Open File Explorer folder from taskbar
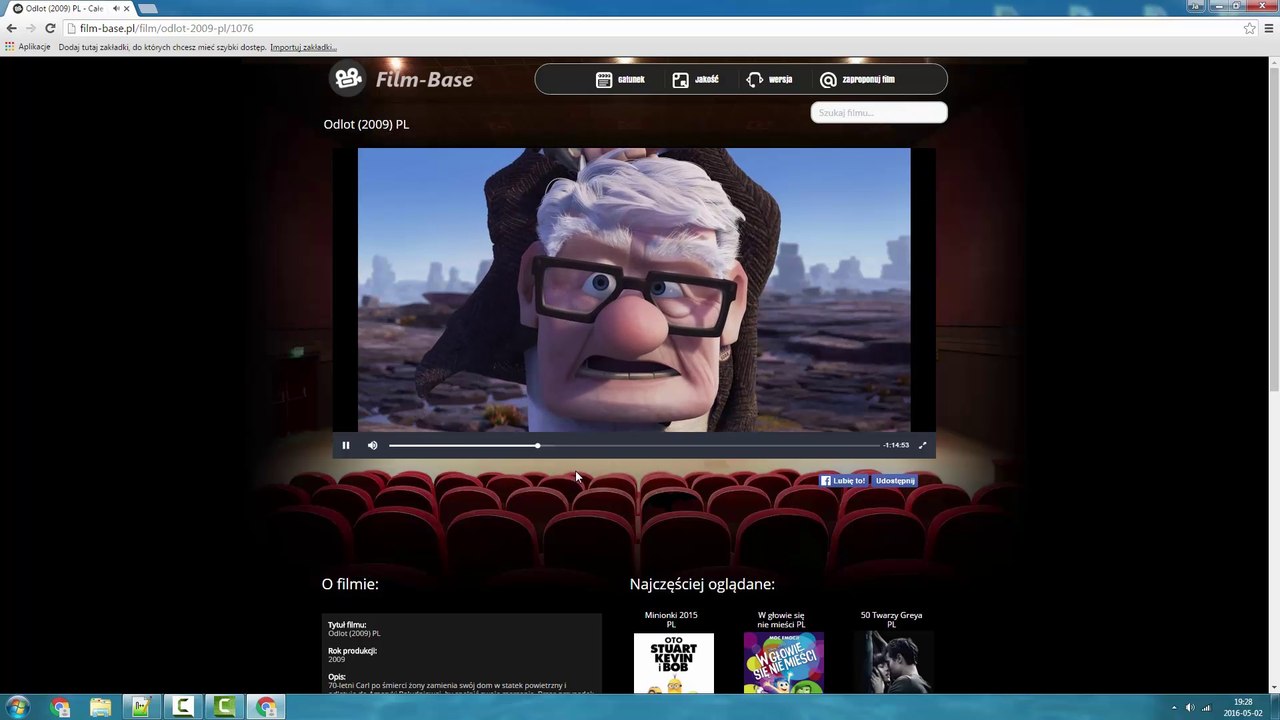Image resolution: width=1280 pixels, height=720 pixels. tap(101, 707)
